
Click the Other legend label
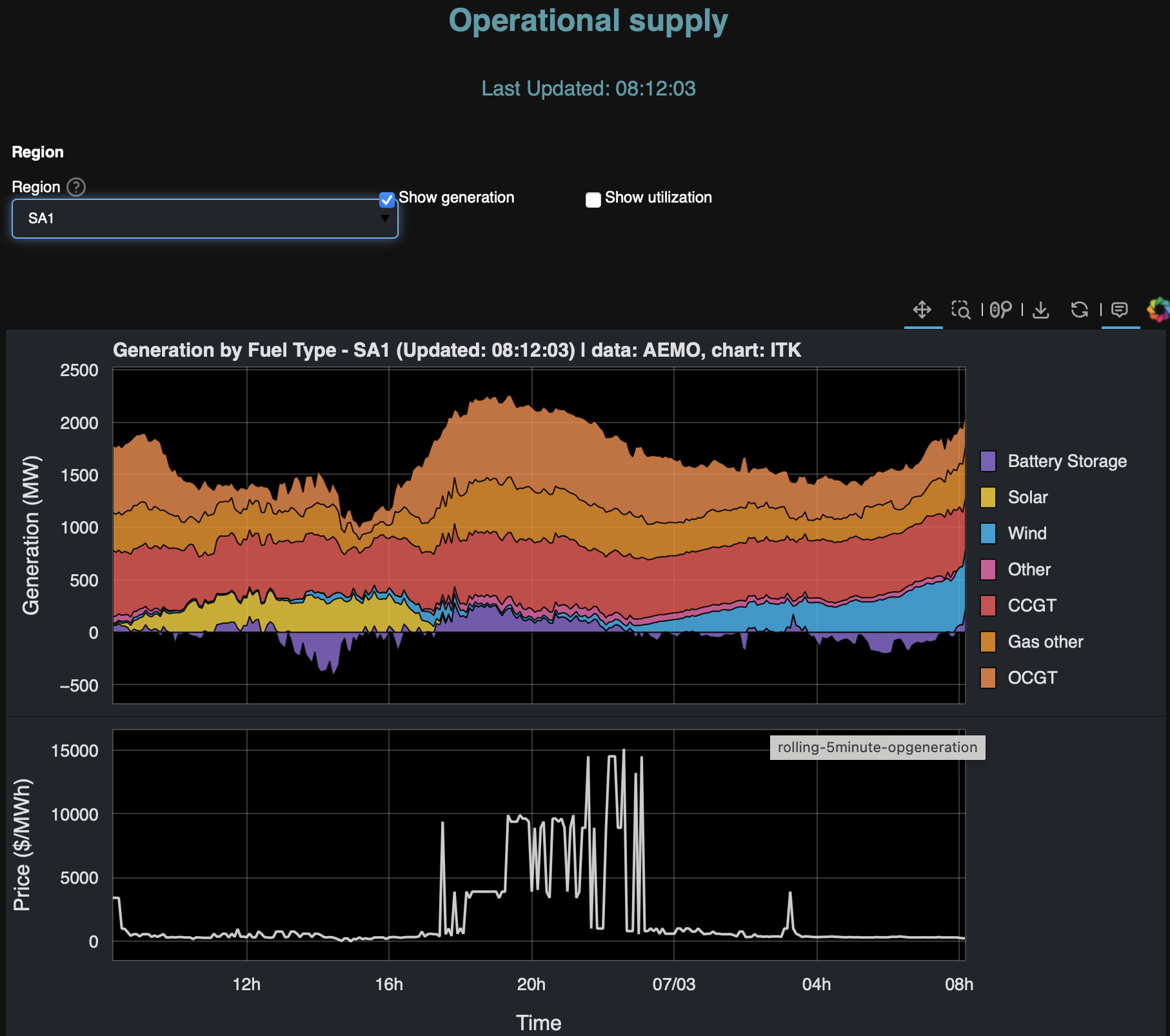[1029, 570]
